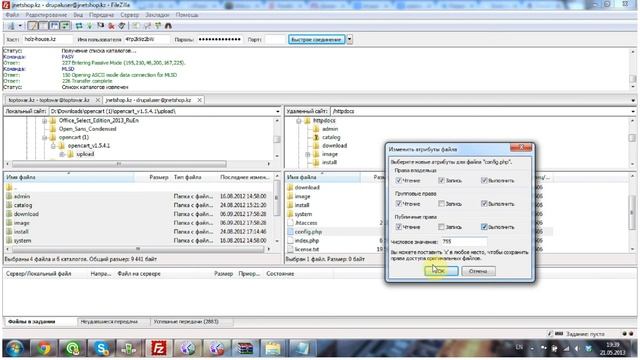Click config.php file icon in remote list
Screen dimensions: 640x360
click(290, 232)
